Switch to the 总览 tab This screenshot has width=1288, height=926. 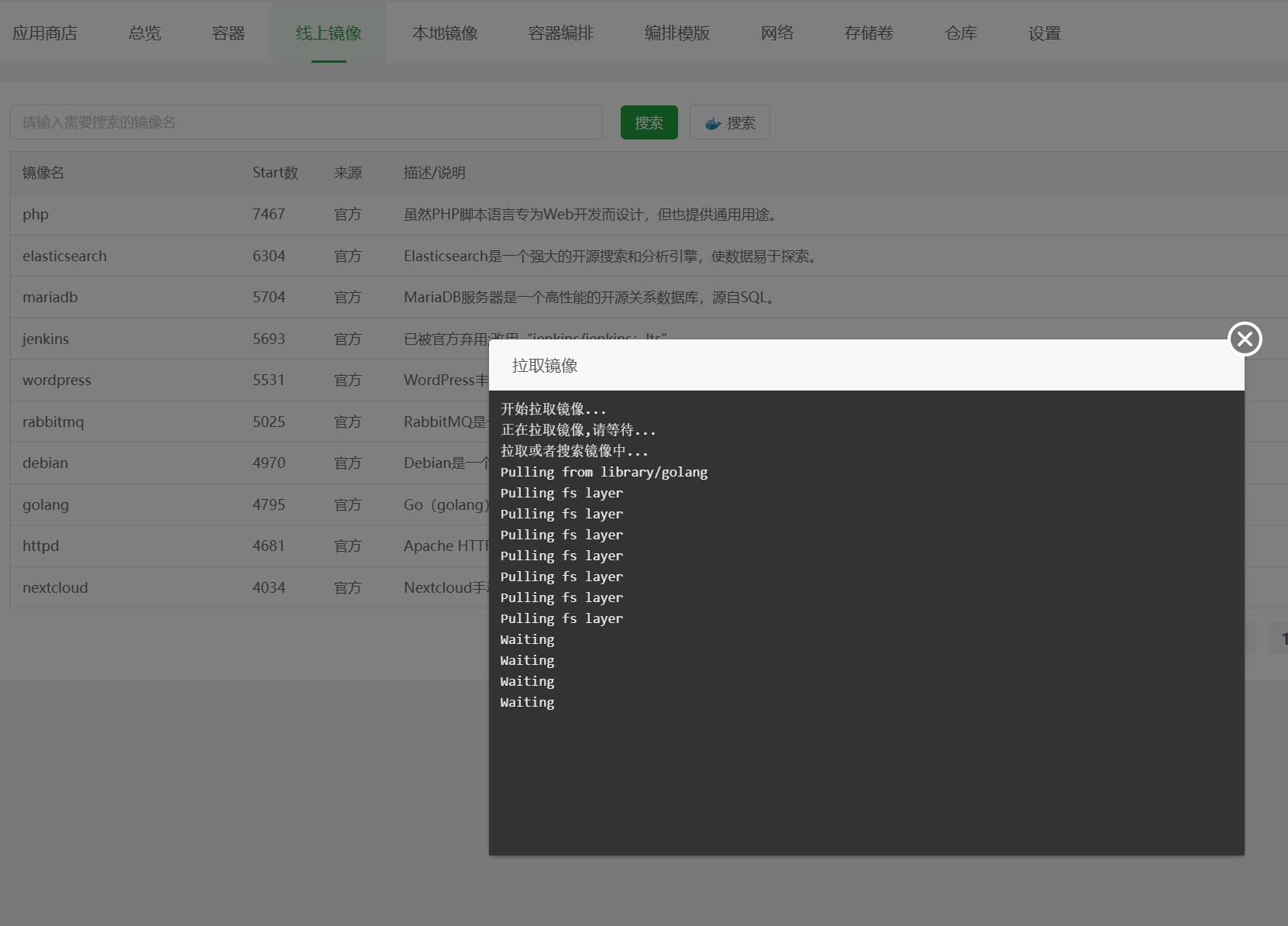tap(145, 33)
